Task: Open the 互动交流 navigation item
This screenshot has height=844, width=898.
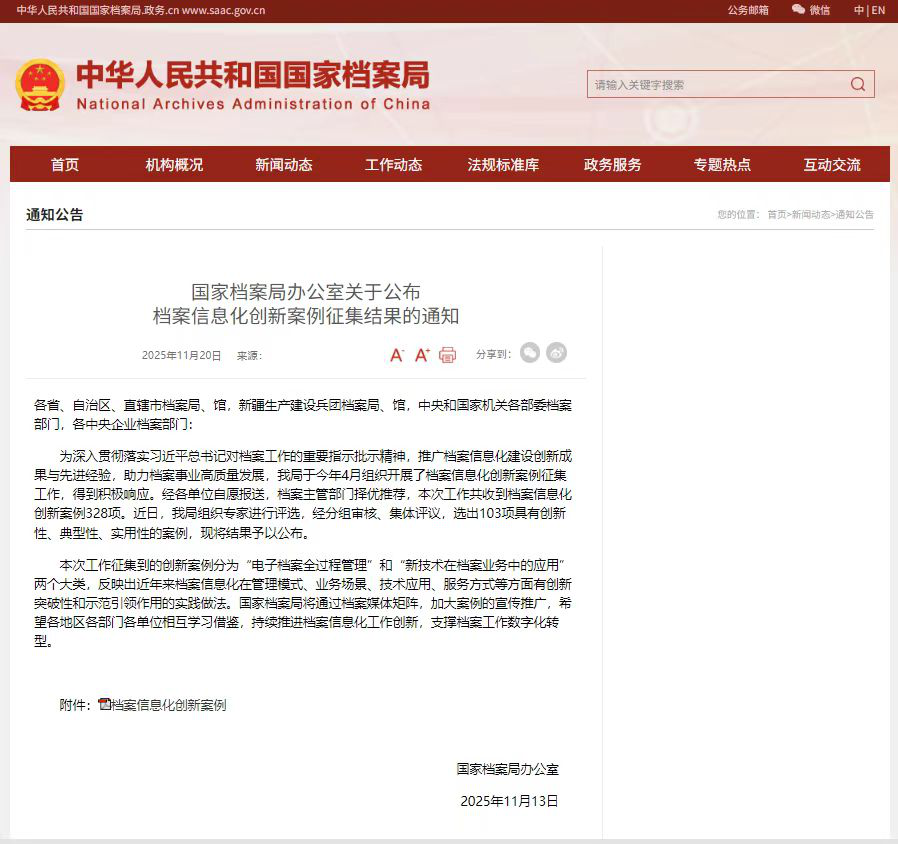Action: click(x=832, y=165)
